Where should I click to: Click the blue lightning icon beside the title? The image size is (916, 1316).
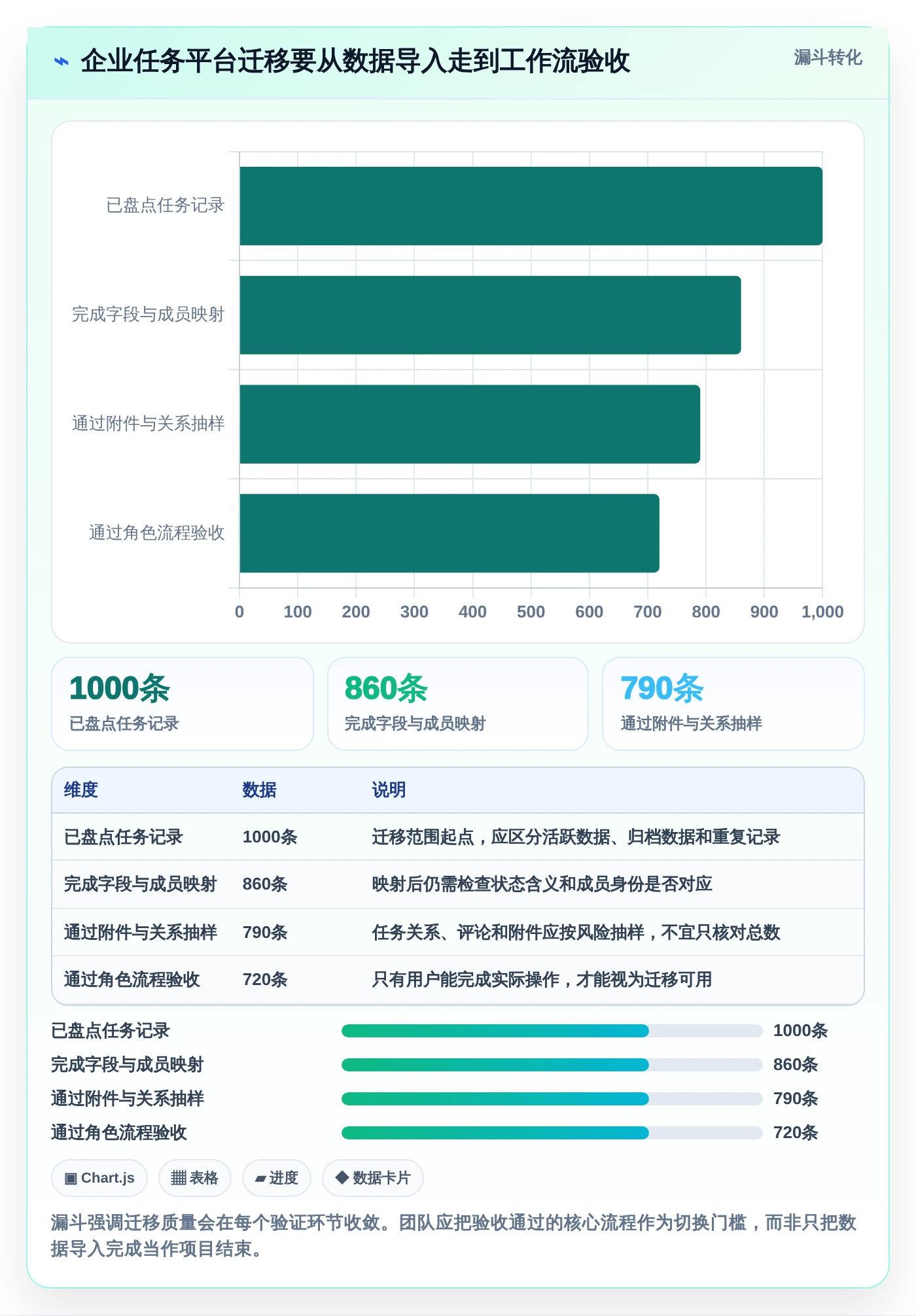62,61
